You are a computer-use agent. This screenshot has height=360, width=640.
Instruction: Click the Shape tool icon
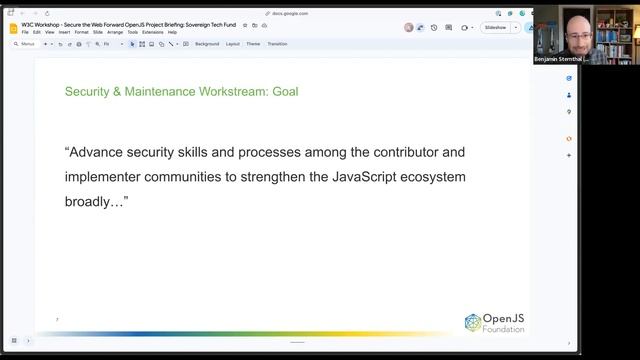pos(162,44)
